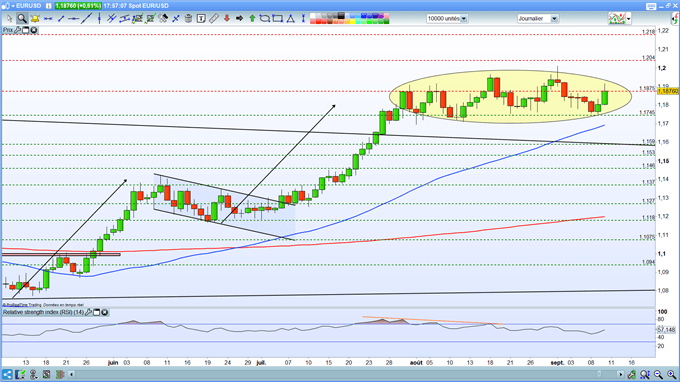This screenshot has width=680, height=382.
Task: Select the ruler measurement tool
Action: pos(213,19)
